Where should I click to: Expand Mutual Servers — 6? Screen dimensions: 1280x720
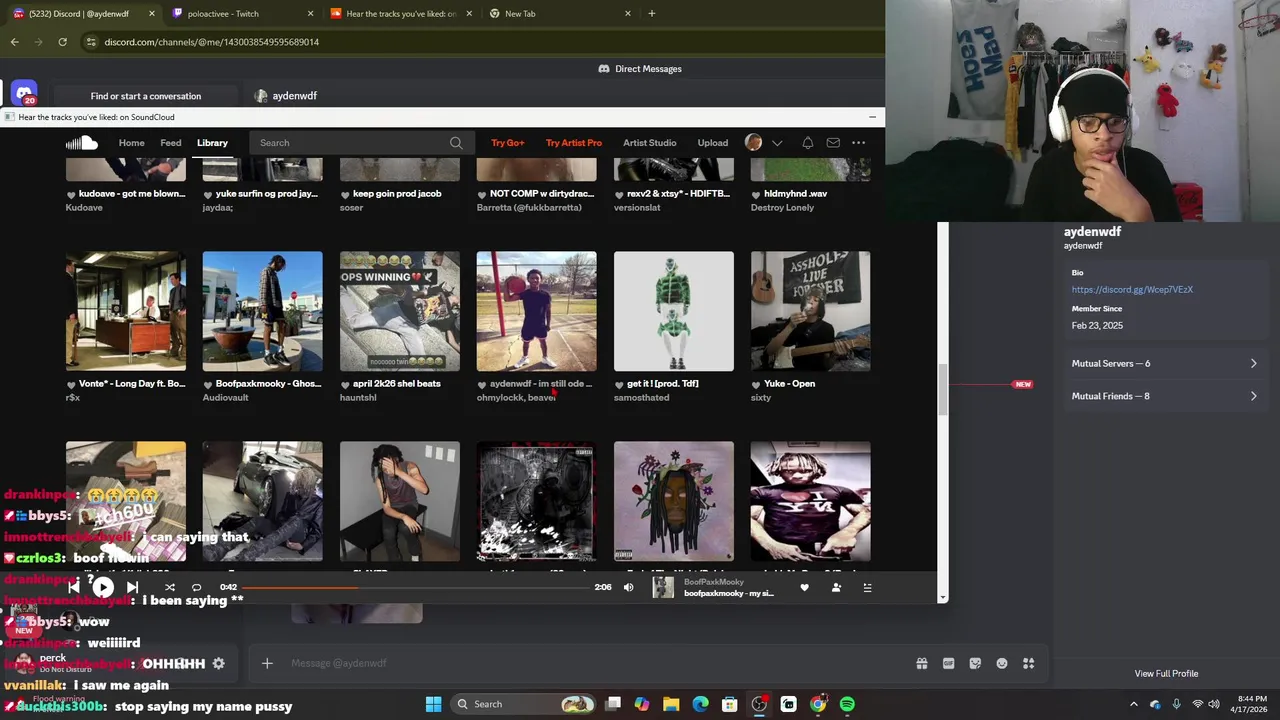click(1164, 364)
